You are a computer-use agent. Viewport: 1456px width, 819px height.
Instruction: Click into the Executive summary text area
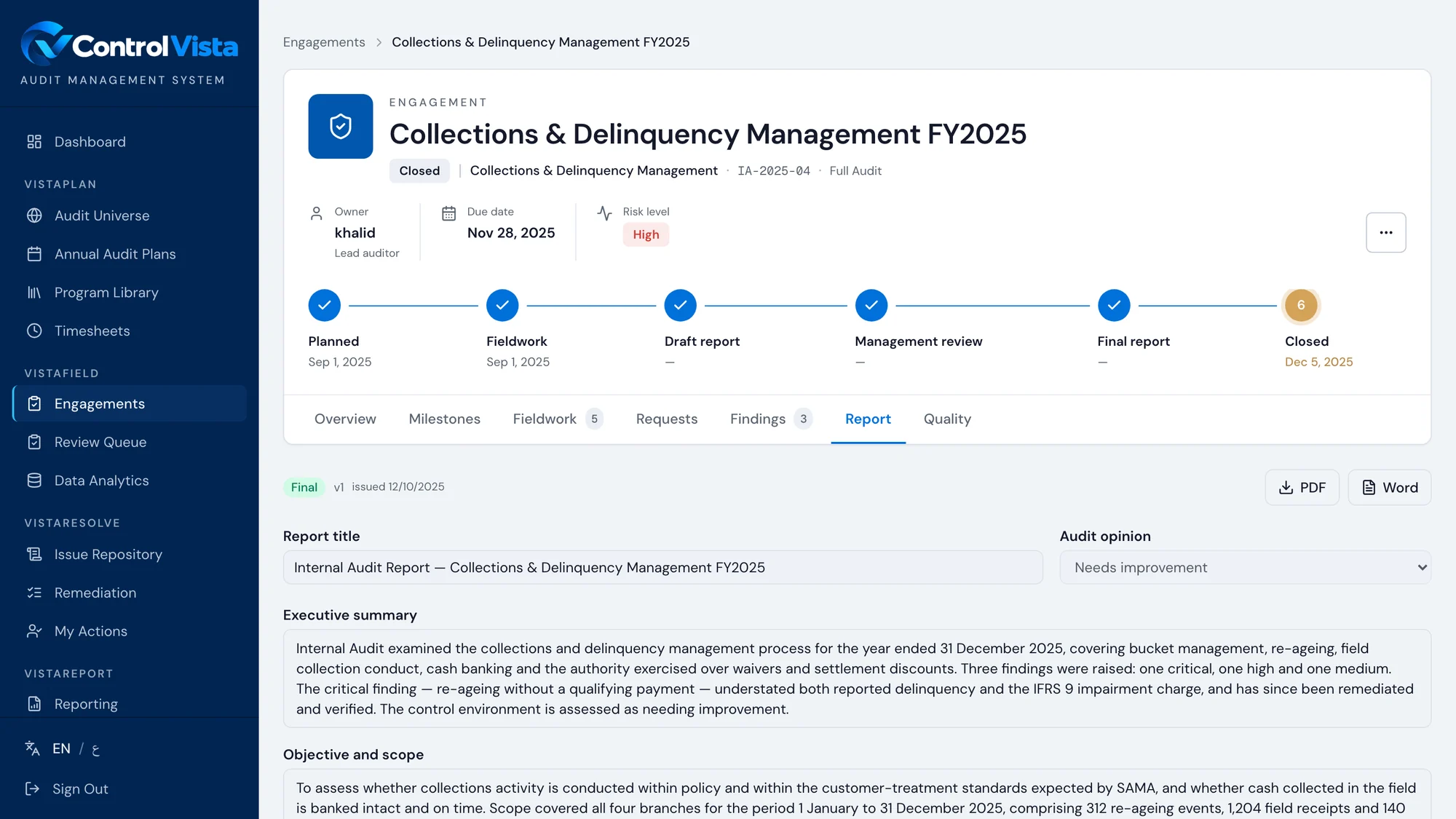point(857,678)
